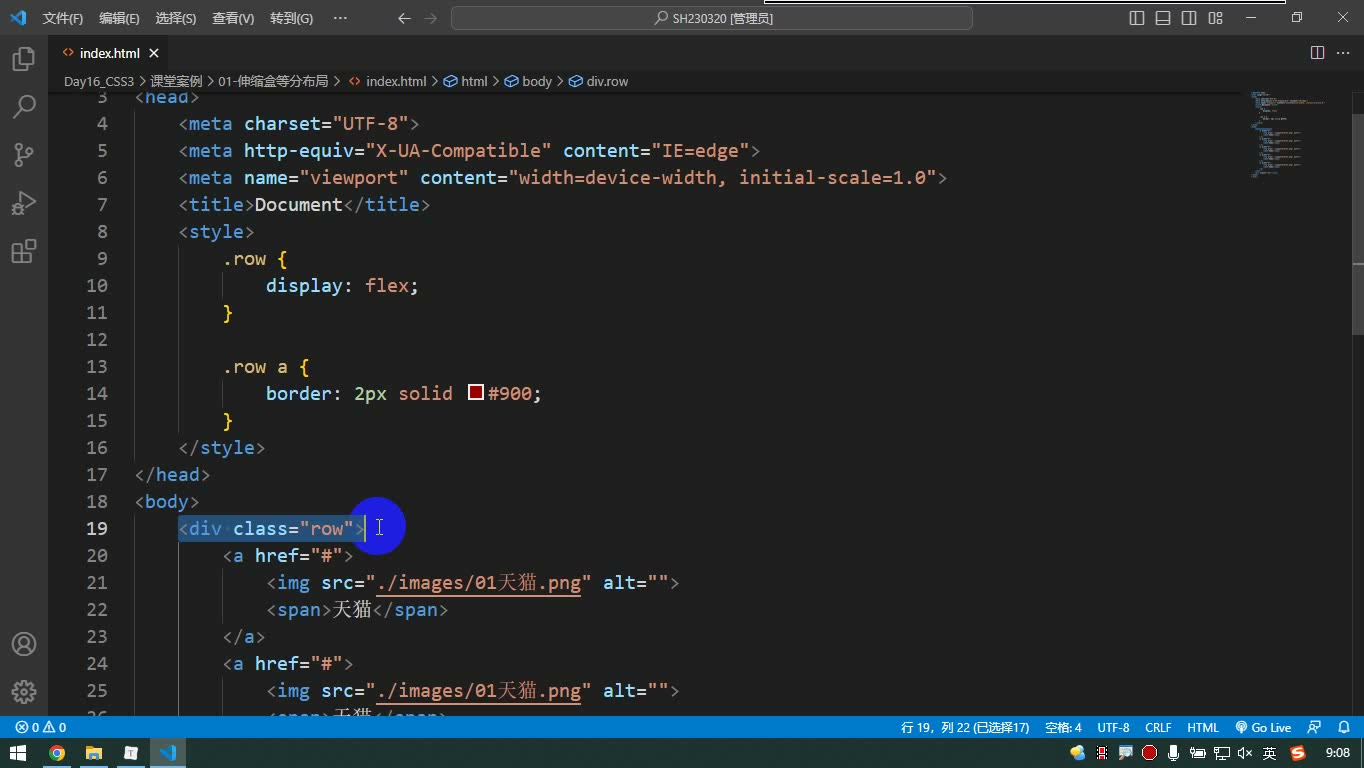1364x768 pixels.
Task: Open File Explorer from the taskbar
Action: pos(94,753)
